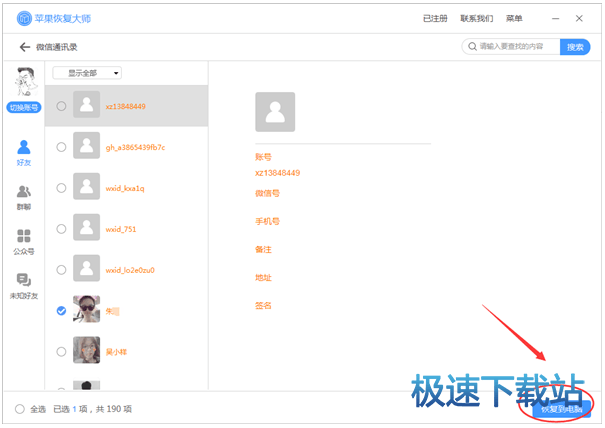
Task: Select radio for wxid_kxa1q
Action: [61, 188]
